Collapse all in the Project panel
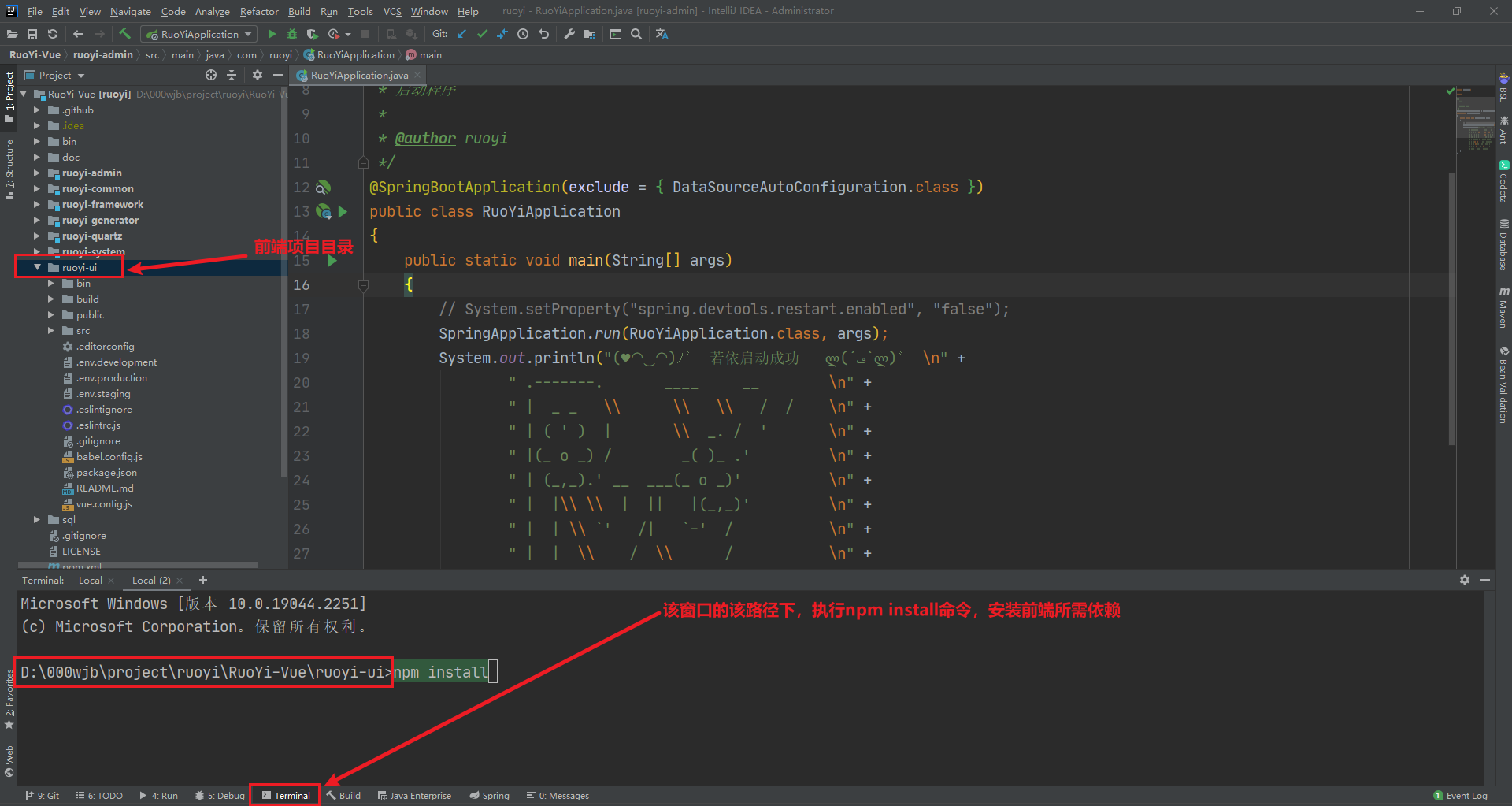The width and height of the screenshot is (1512, 806). (x=232, y=75)
